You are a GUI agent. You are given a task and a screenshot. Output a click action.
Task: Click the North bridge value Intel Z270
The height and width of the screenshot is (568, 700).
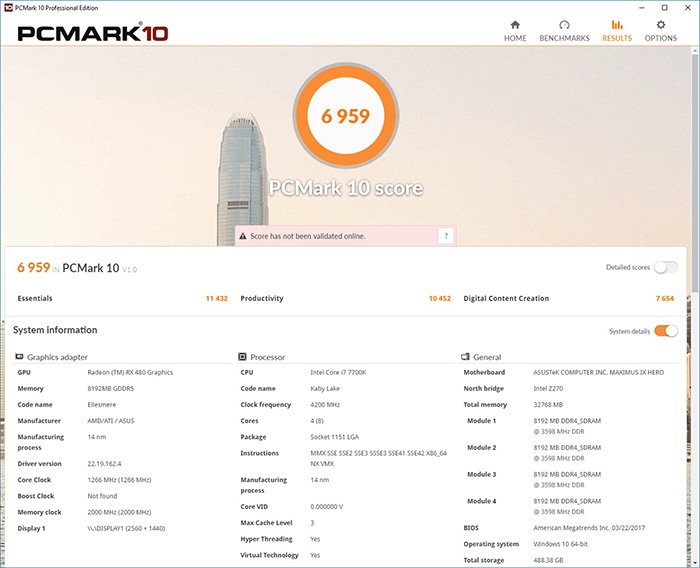coord(548,388)
